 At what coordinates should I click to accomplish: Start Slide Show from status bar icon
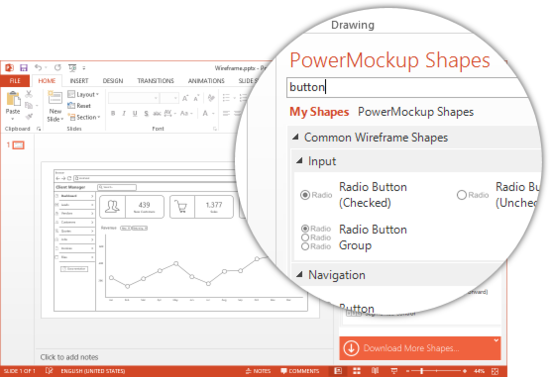394,371
